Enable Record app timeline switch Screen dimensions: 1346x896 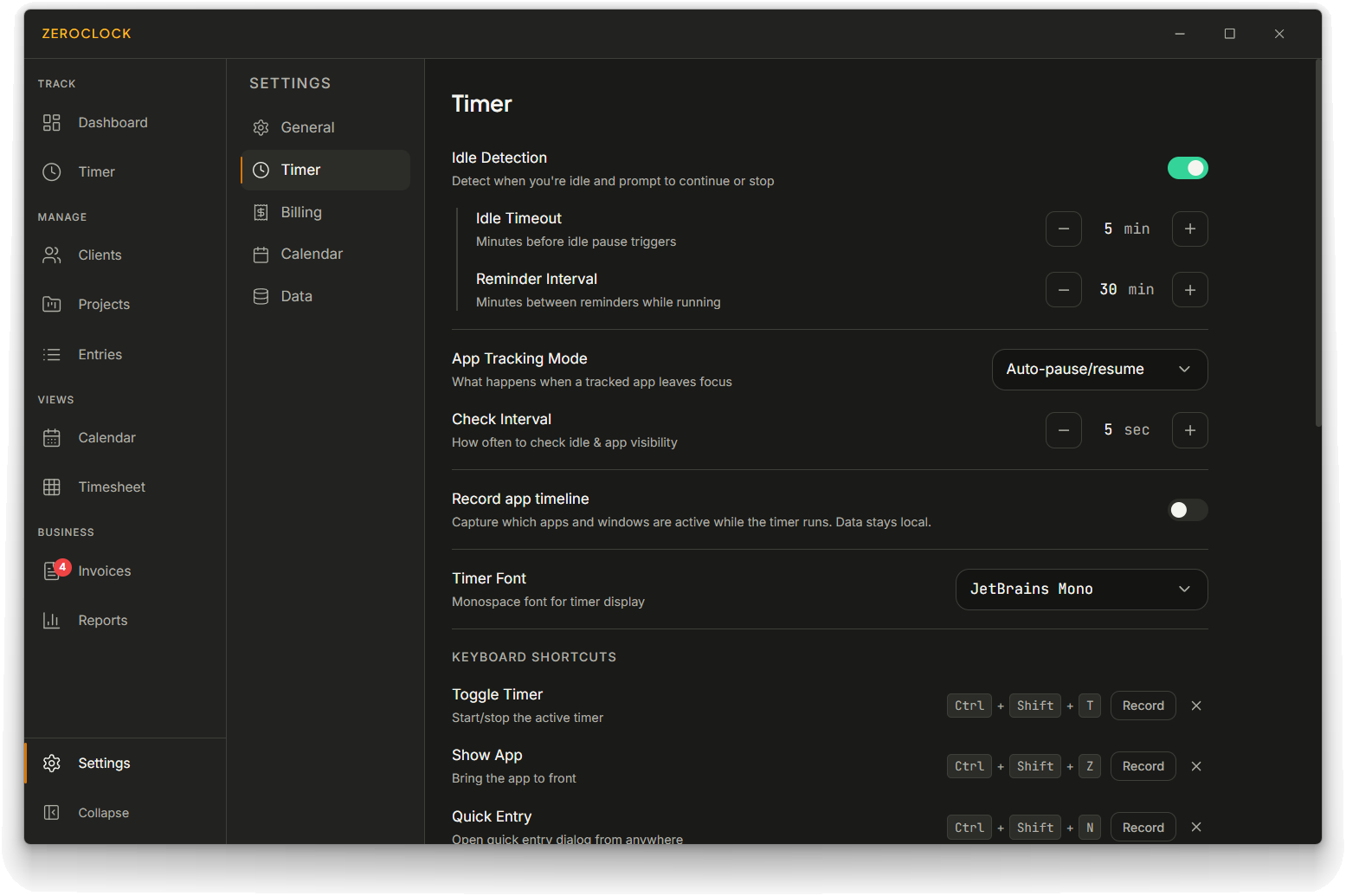(1187, 510)
